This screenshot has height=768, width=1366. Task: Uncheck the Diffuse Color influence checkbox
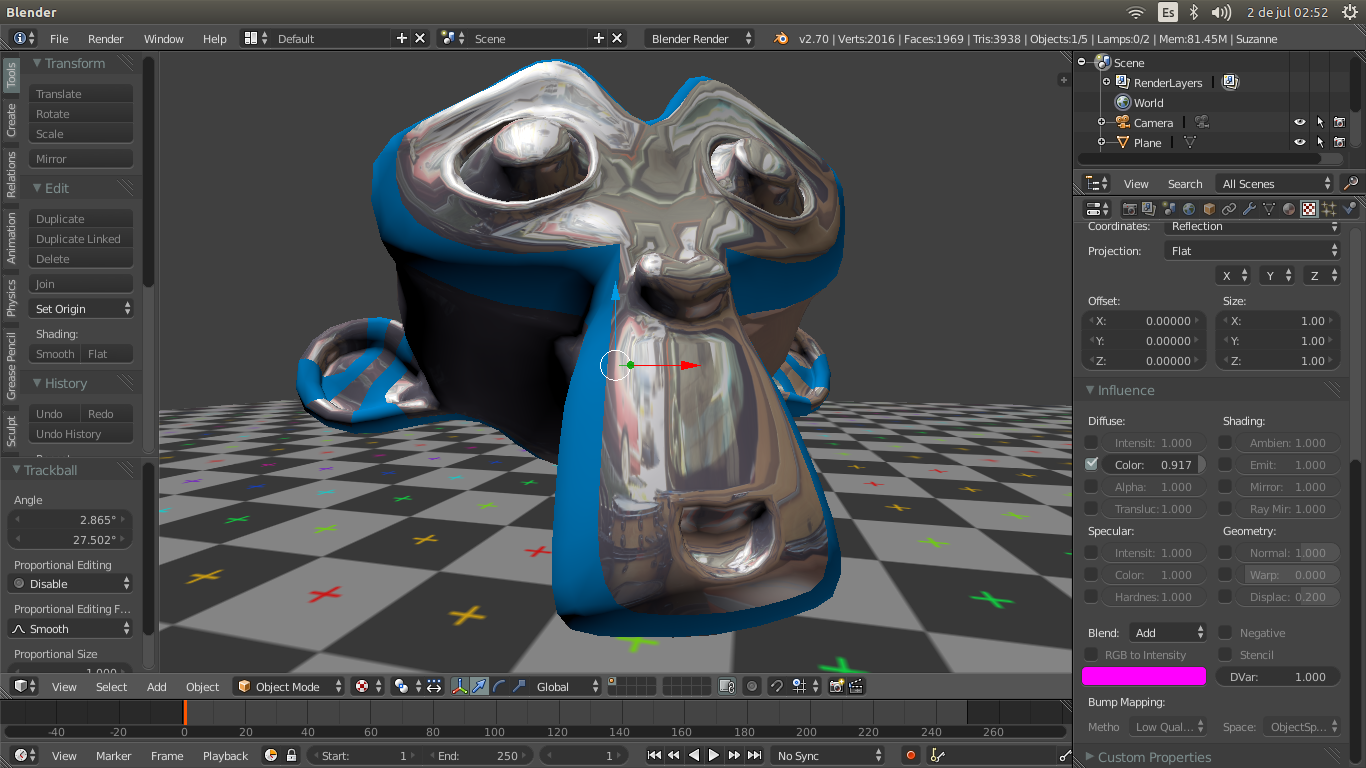[x=1091, y=465]
